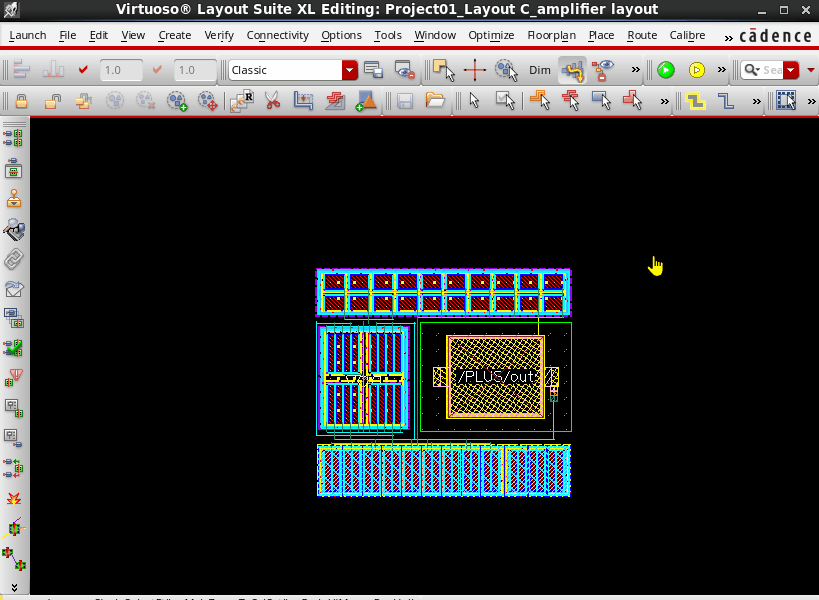The height and width of the screenshot is (600, 819).
Task: Toggle the Dim display button
Action: 540,70
